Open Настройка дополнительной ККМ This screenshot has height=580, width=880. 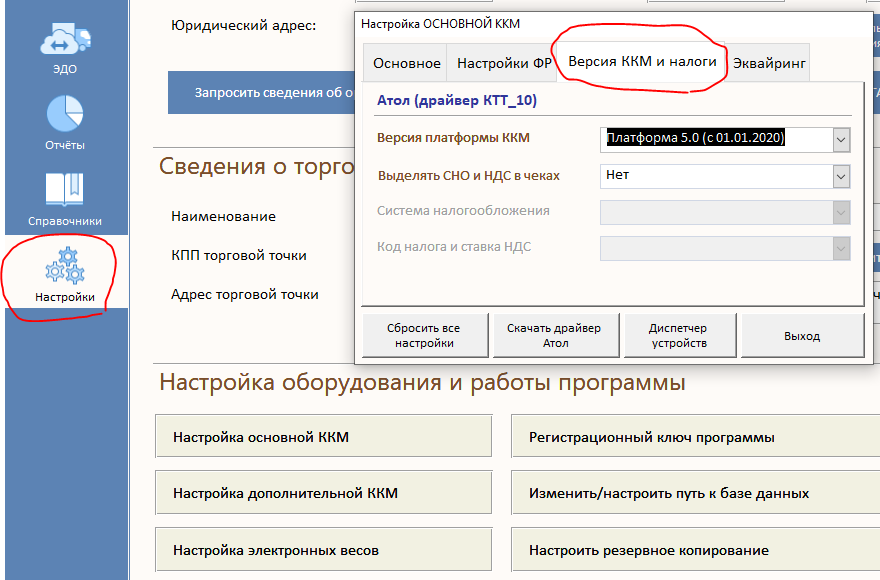pyautogui.click(x=323, y=493)
